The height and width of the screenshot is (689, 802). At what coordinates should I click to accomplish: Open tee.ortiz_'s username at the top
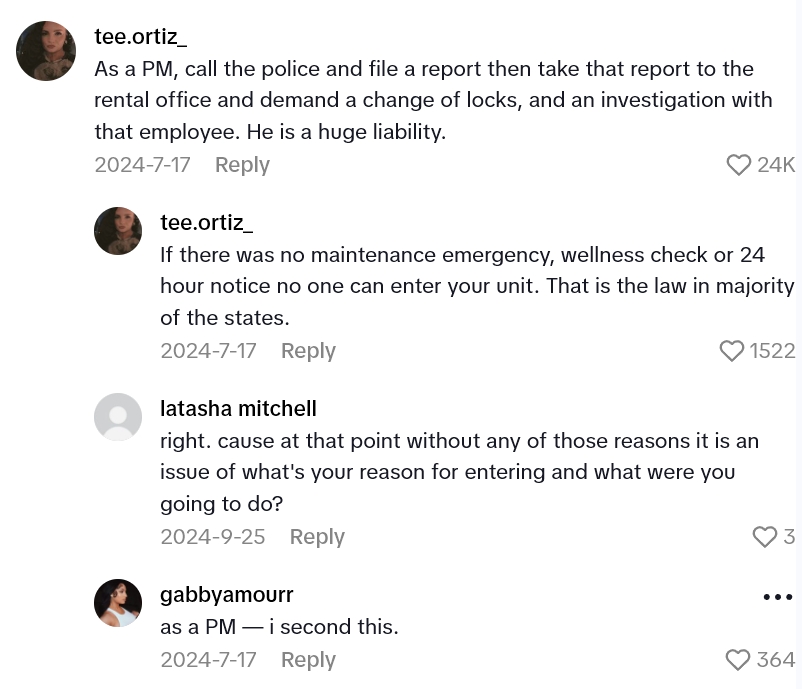pos(141,36)
